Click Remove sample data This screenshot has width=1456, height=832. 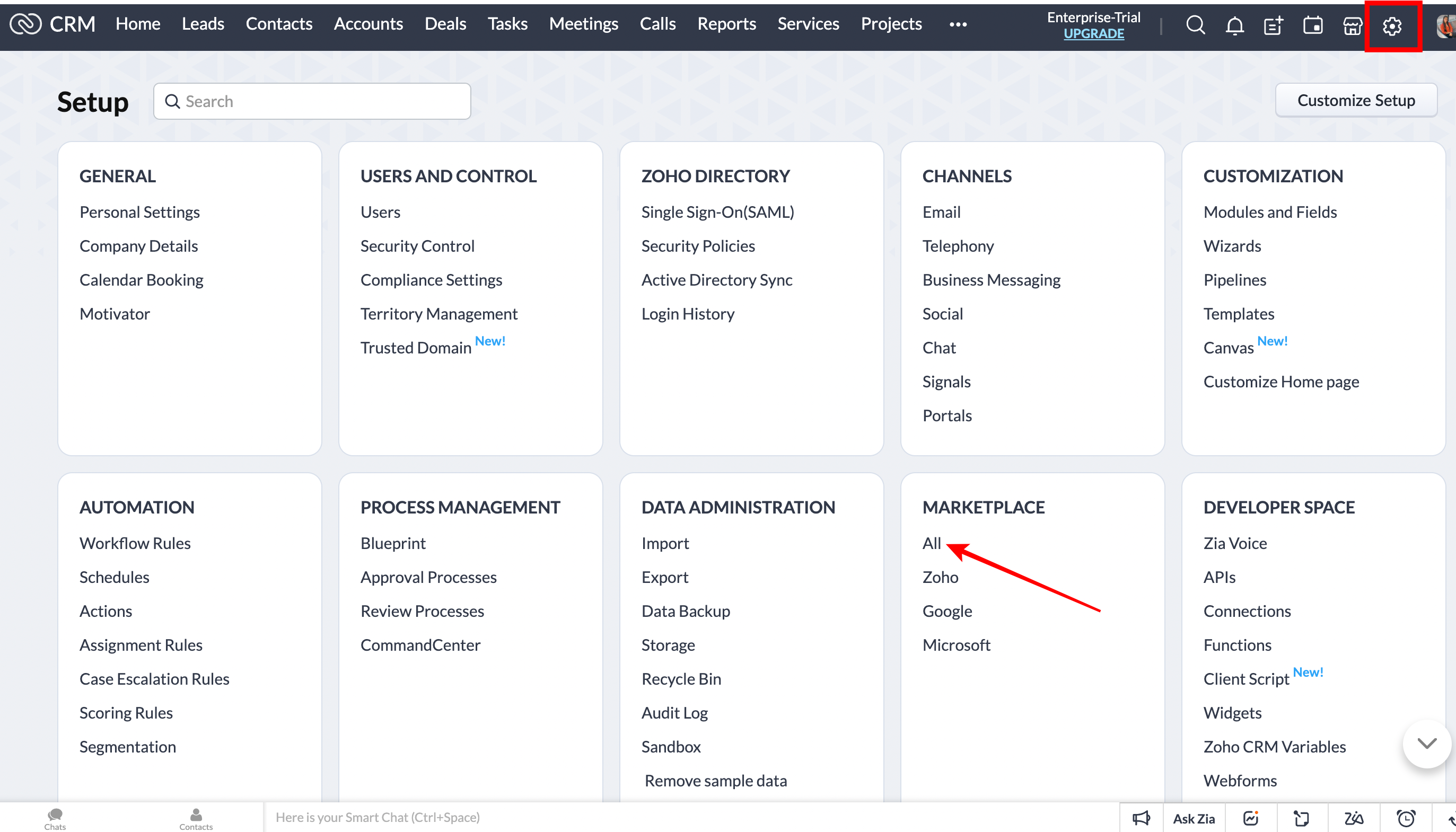[x=716, y=781]
